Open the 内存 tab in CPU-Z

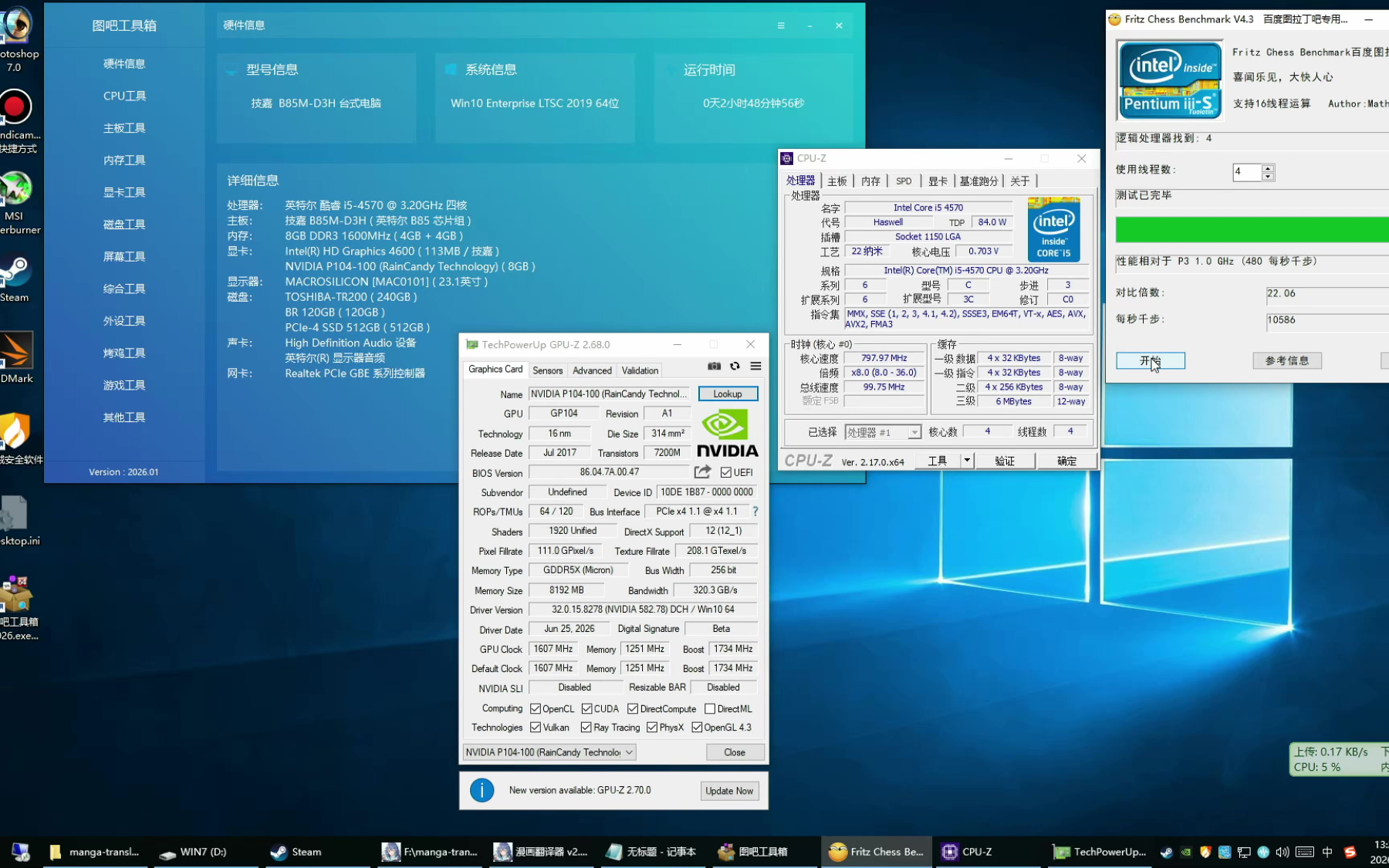pyautogui.click(x=871, y=181)
